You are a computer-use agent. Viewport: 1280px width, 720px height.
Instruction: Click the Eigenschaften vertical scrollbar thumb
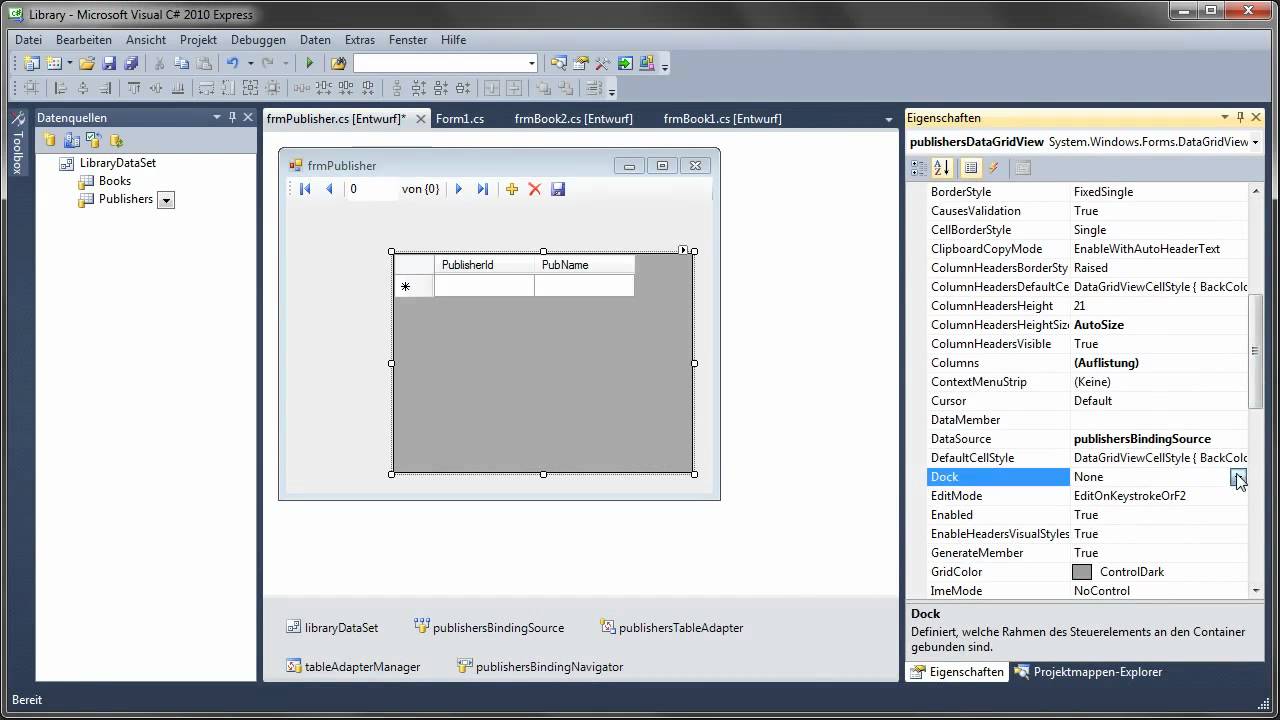point(1256,350)
